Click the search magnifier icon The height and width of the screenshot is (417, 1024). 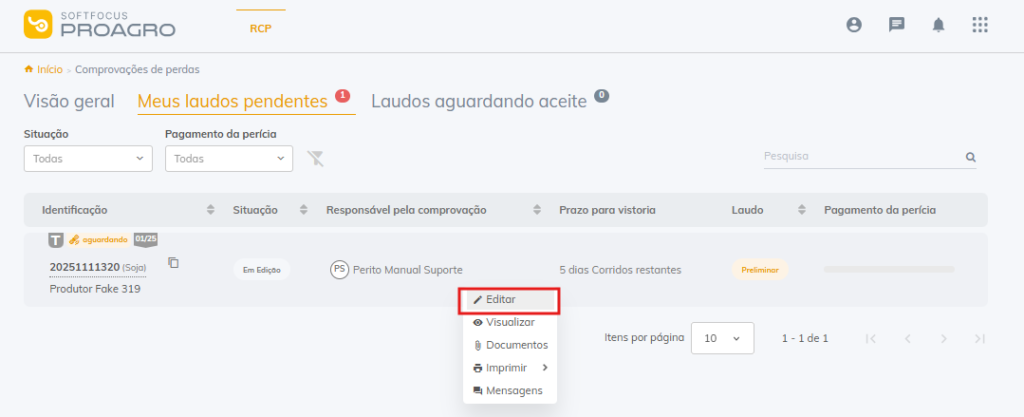(970, 157)
